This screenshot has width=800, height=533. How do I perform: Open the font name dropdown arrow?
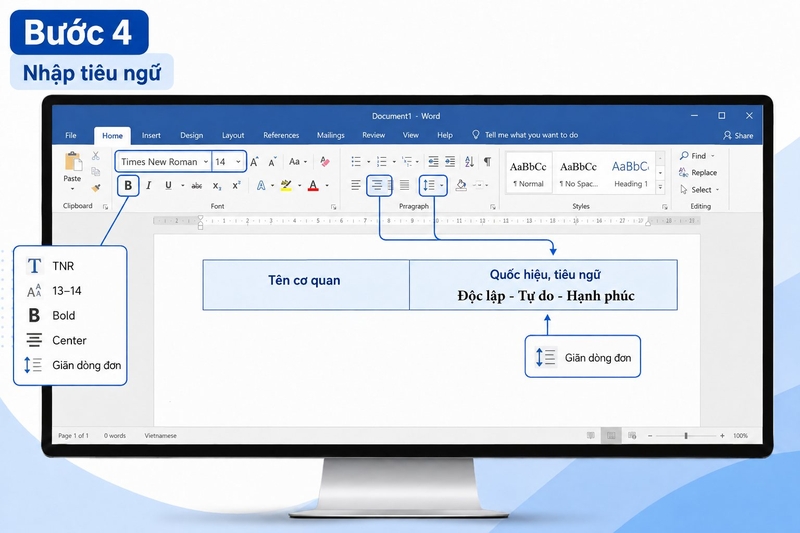click(x=206, y=162)
